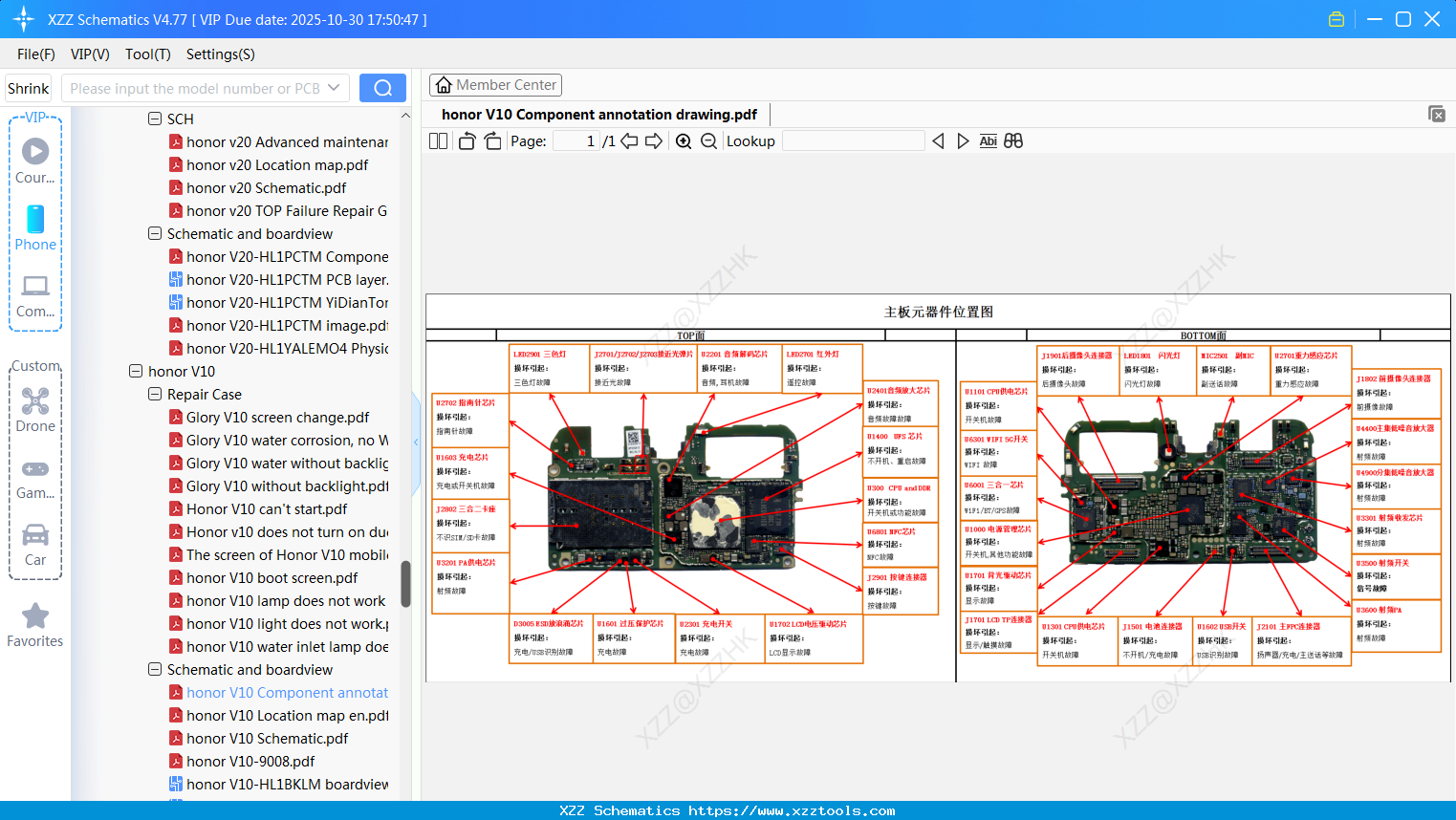
Task: Open honor v20 Location map.pdf
Action: tap(277, 164)
